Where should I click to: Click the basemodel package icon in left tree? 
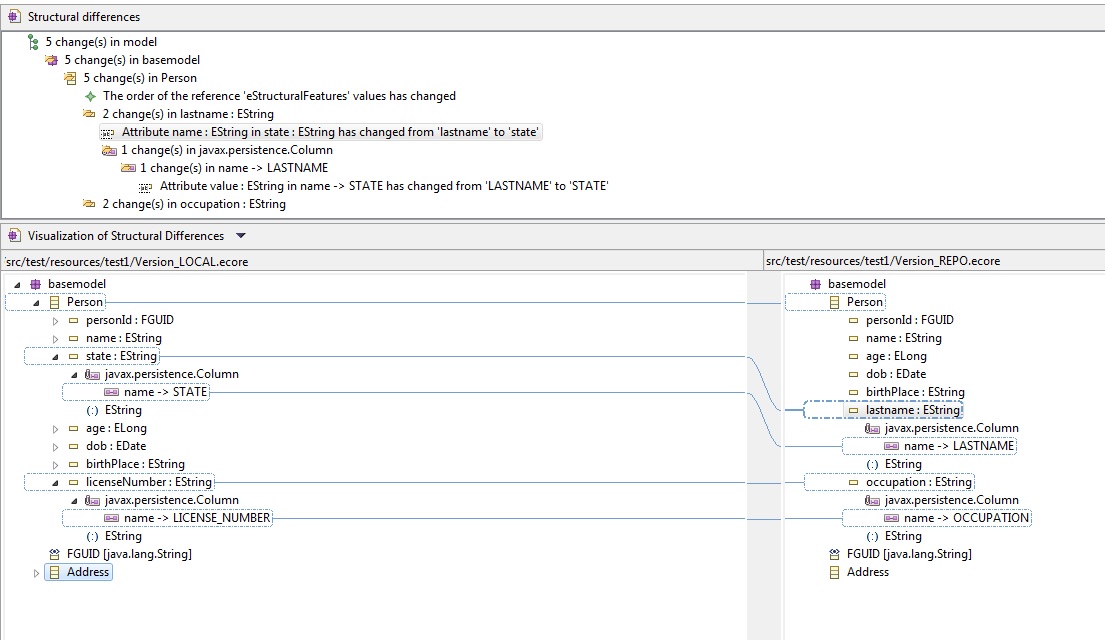(36, 284)
